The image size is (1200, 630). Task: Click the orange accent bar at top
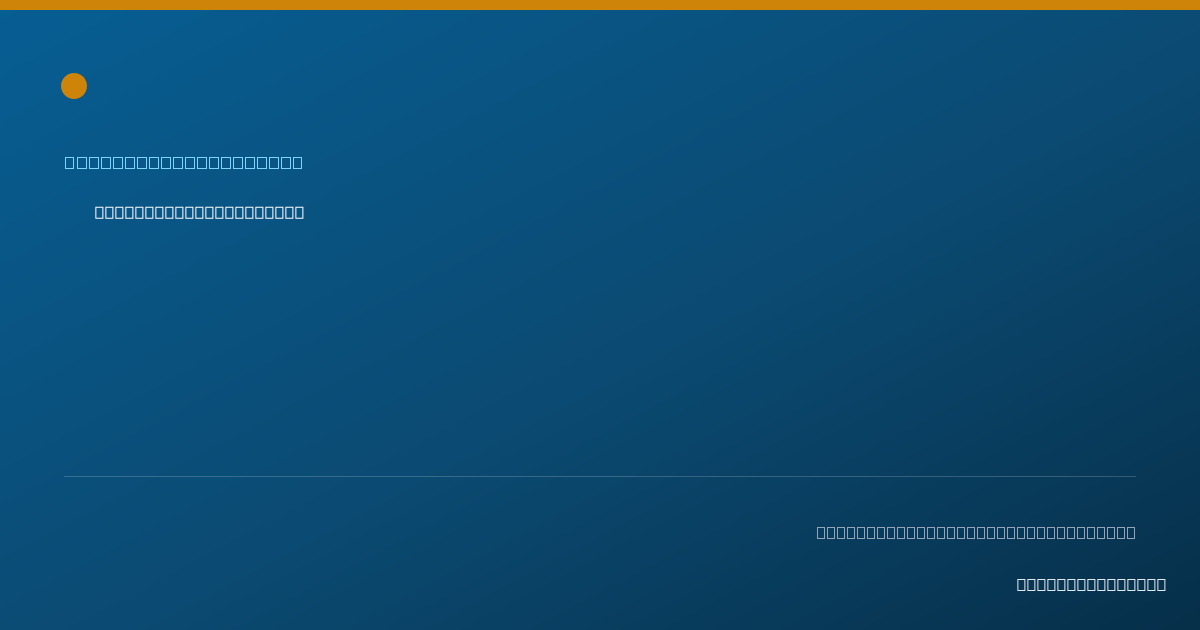coord(600,5)
